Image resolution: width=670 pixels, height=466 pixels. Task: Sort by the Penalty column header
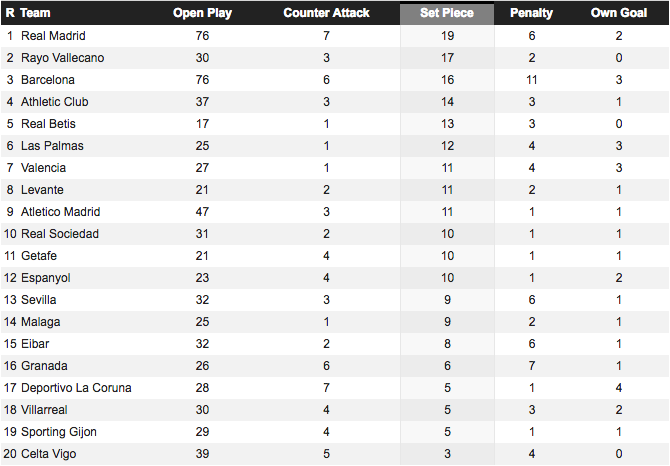pos(531,13)
